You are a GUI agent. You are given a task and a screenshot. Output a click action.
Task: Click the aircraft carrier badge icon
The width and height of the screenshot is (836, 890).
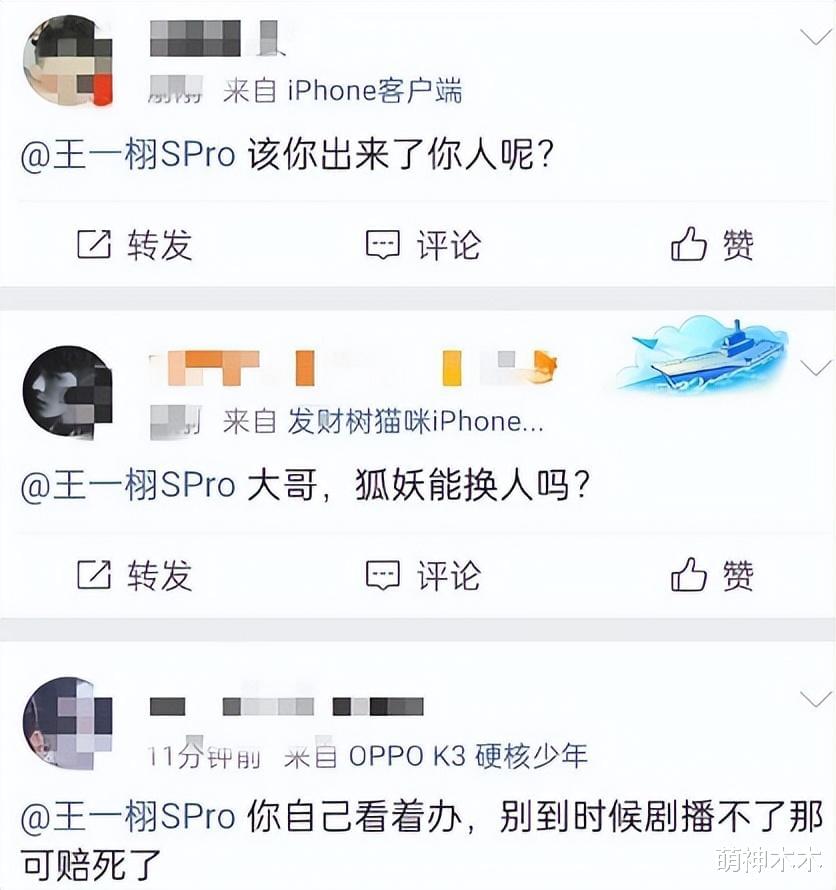tap(703, 355)
